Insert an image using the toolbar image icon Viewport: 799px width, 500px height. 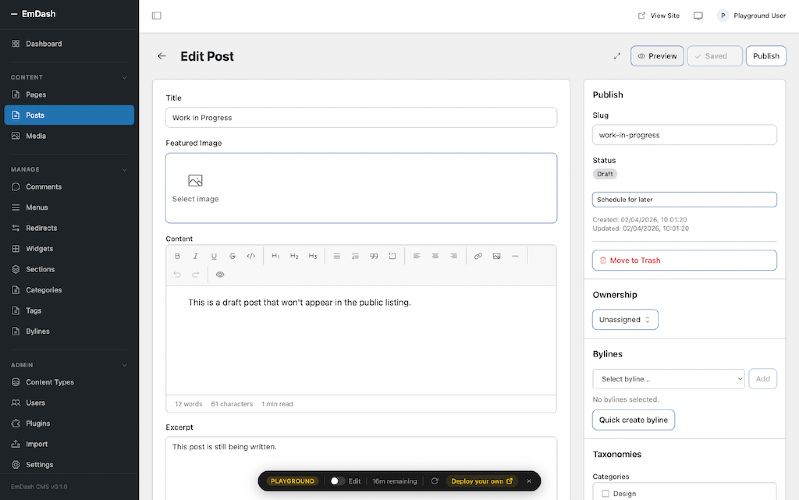coord(496,256)
